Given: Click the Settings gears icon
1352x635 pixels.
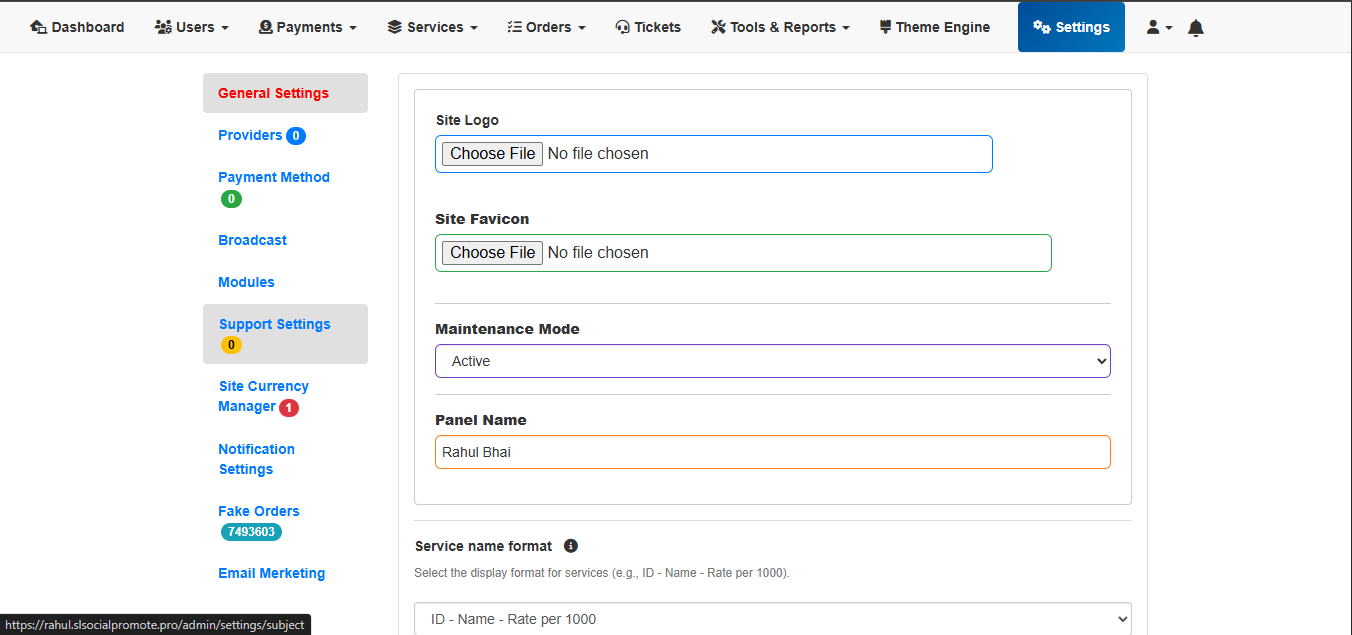Looking at the screenshot, I should [x=1042, y=28].
